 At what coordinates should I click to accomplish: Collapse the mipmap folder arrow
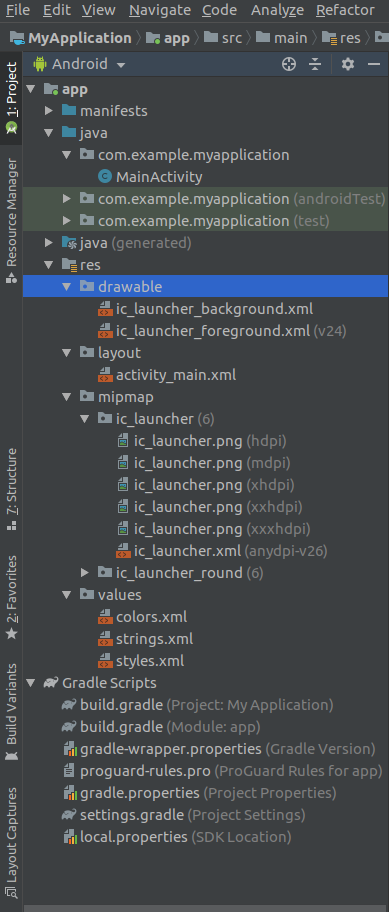[x=67, y=397]
